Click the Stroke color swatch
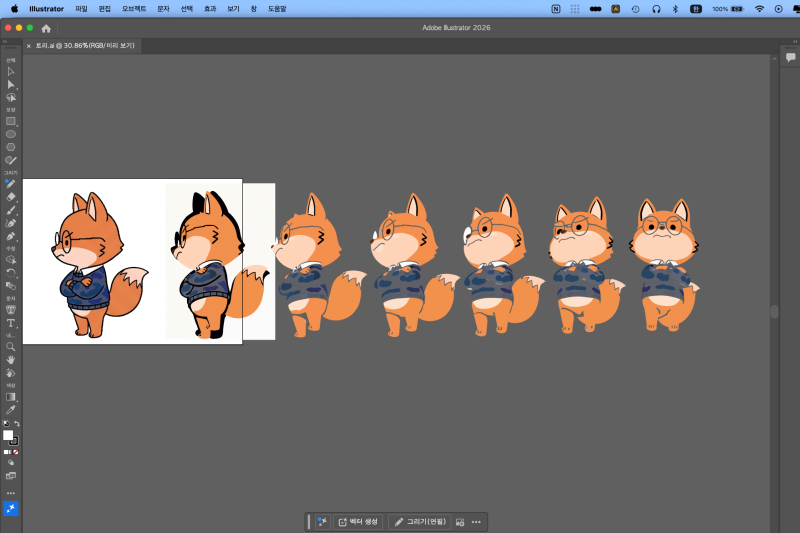The width and height of the screenshot is (800, 533). (x=14, y=441)
